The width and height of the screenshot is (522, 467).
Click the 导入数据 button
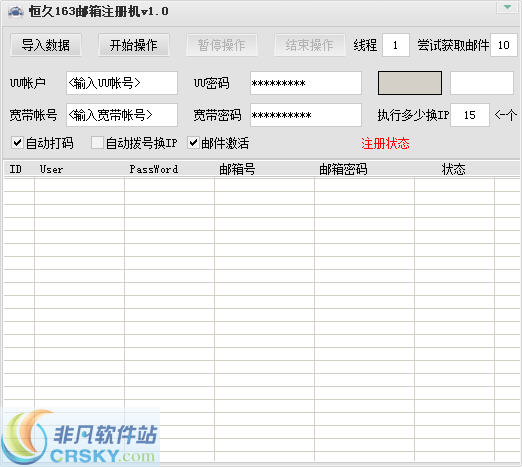click(46, 45)
